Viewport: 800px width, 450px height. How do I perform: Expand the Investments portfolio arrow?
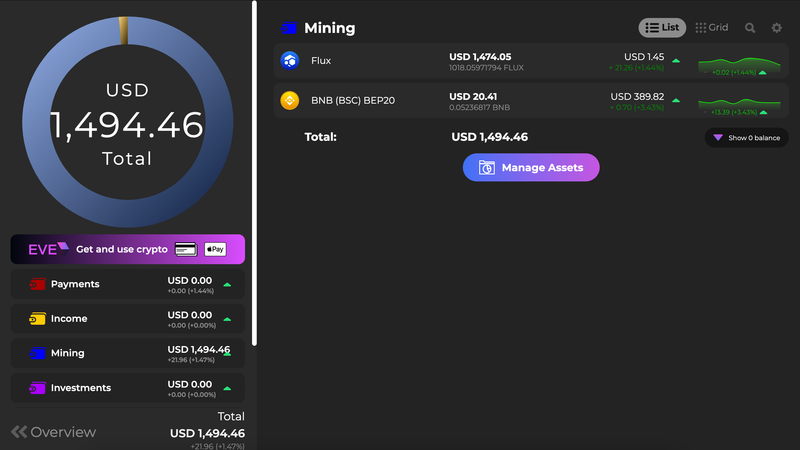227,389
